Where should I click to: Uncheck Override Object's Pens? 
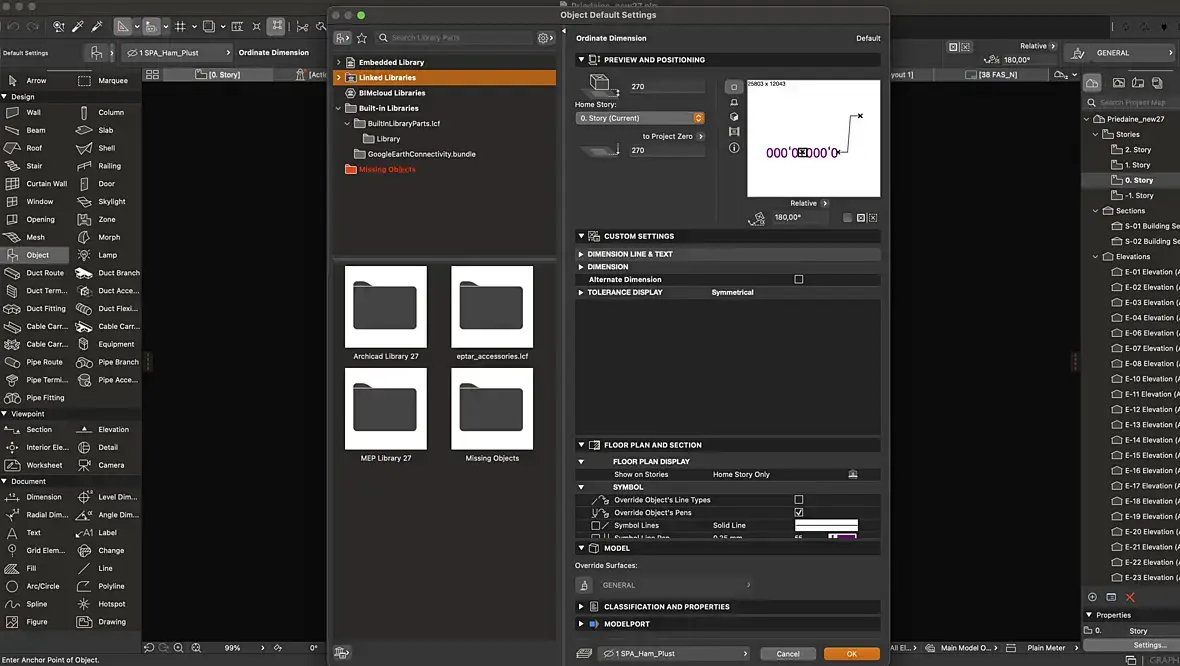(798, 512)
